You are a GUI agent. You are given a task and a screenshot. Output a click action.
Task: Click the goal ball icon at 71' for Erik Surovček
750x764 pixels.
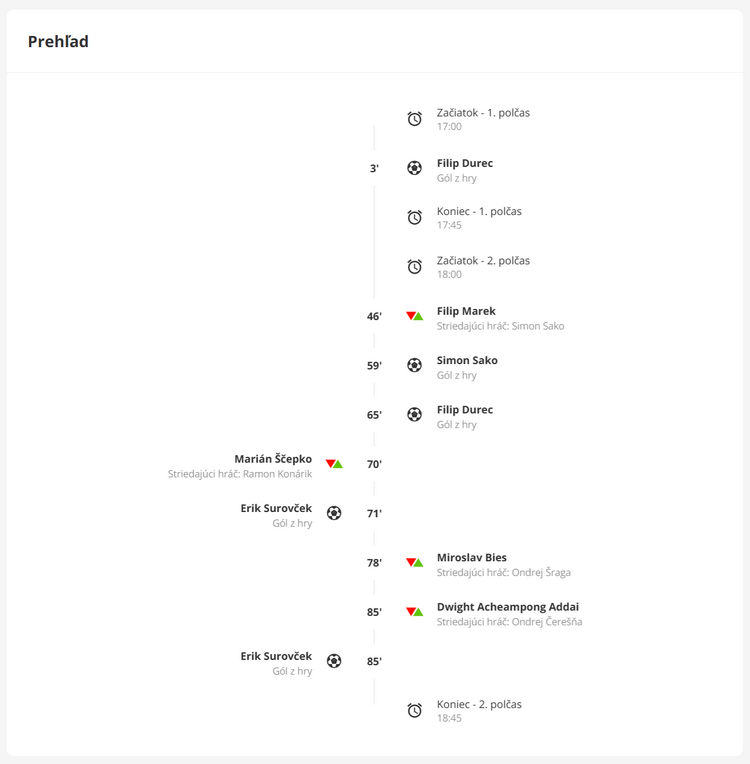point(334,513)
